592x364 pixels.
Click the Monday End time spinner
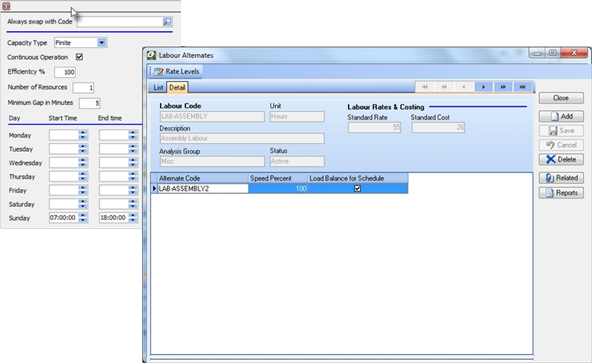coord(133,135)
